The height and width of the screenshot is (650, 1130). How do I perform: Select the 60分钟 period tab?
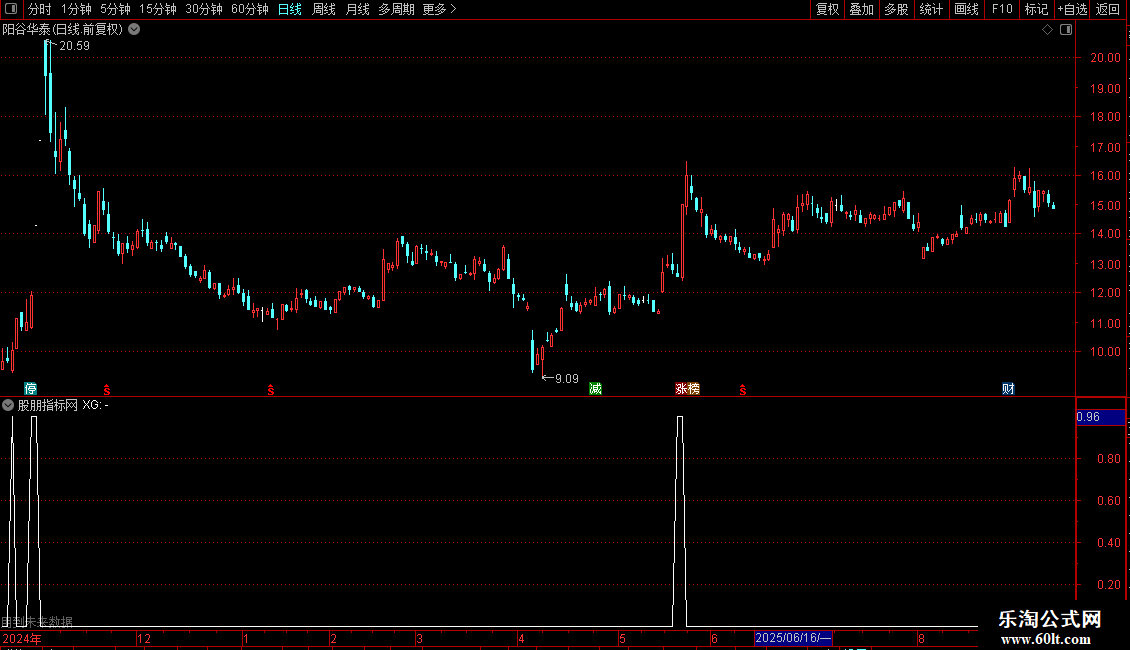[249, 9]
